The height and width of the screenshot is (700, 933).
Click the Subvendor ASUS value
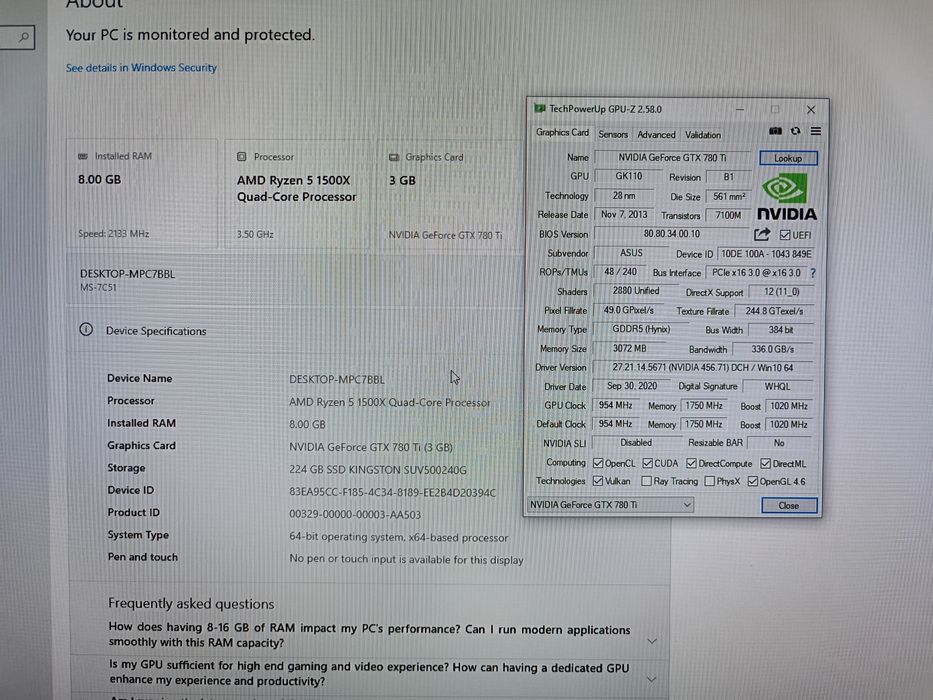631,253
